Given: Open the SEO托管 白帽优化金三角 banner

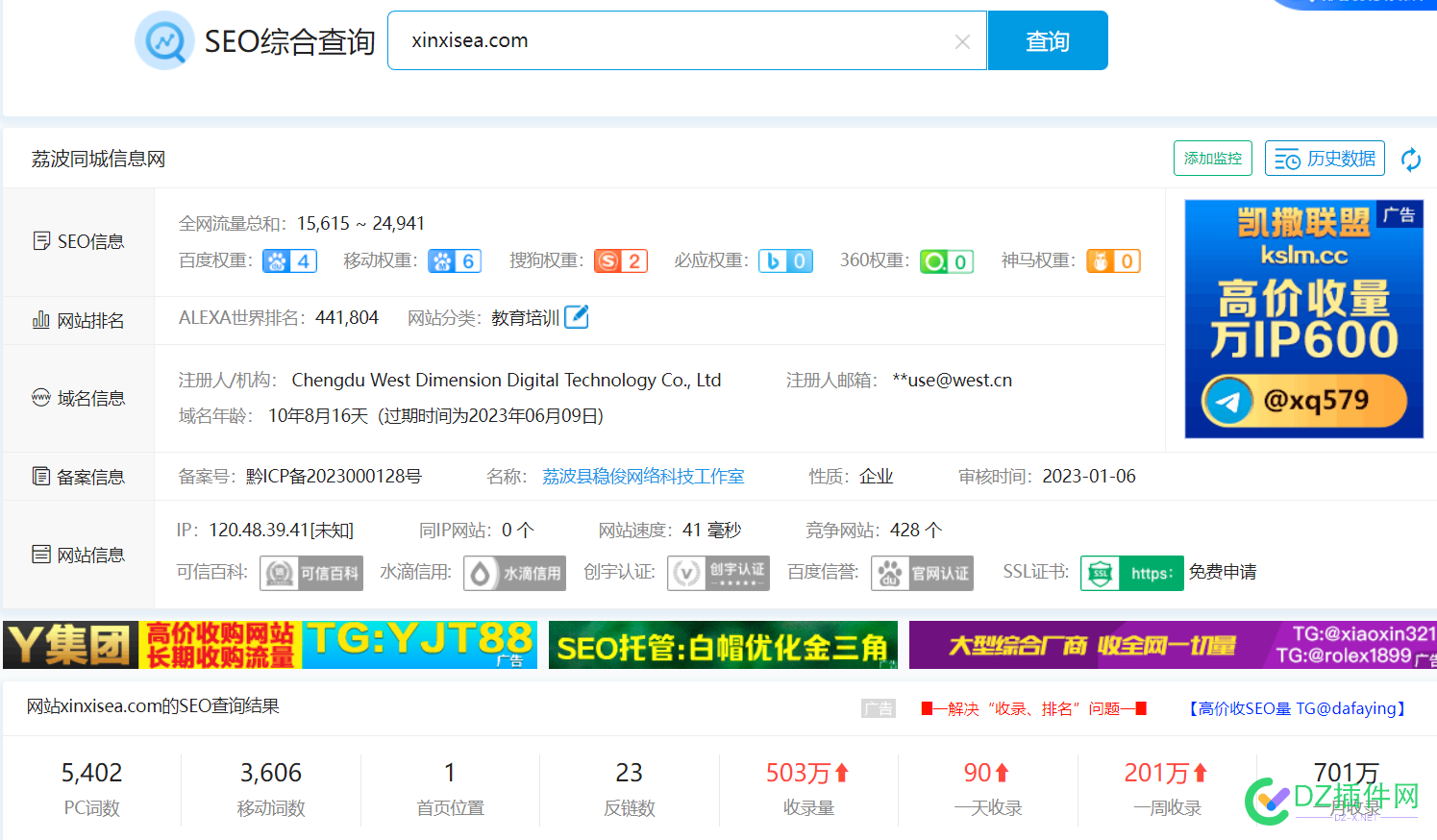Looking at the screenshot, I should (723, 644).
